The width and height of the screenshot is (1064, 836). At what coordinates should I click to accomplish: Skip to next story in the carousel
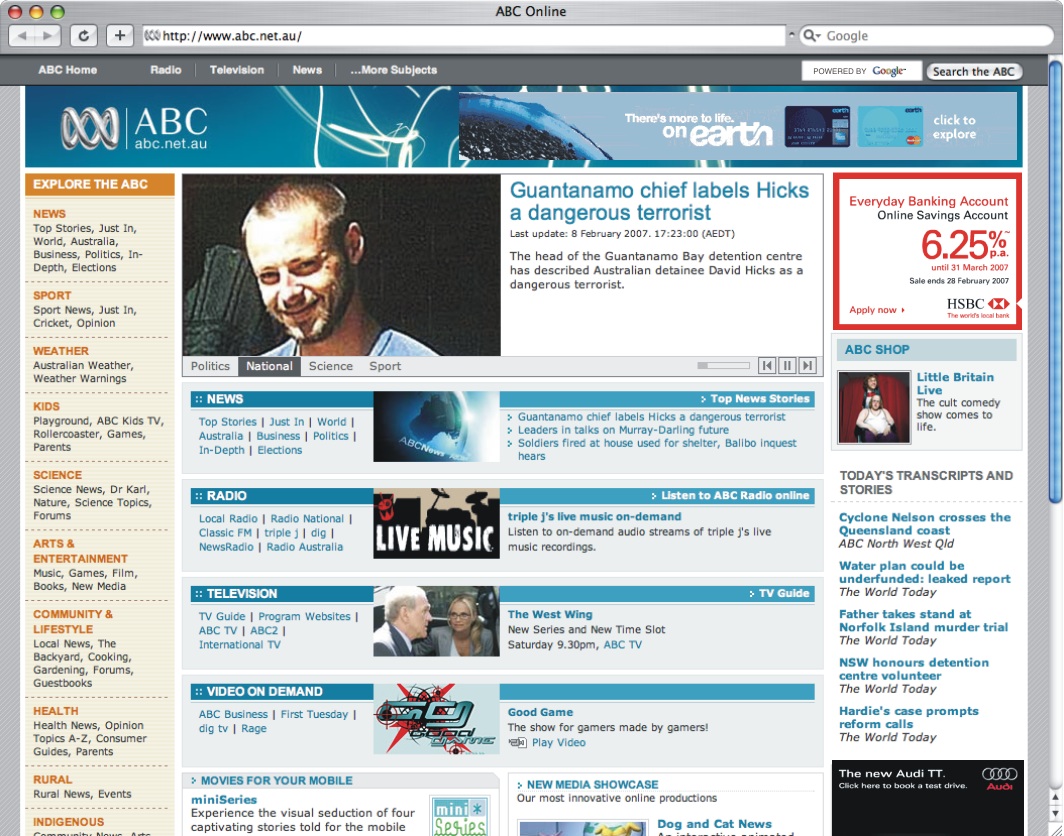[807, 366]
